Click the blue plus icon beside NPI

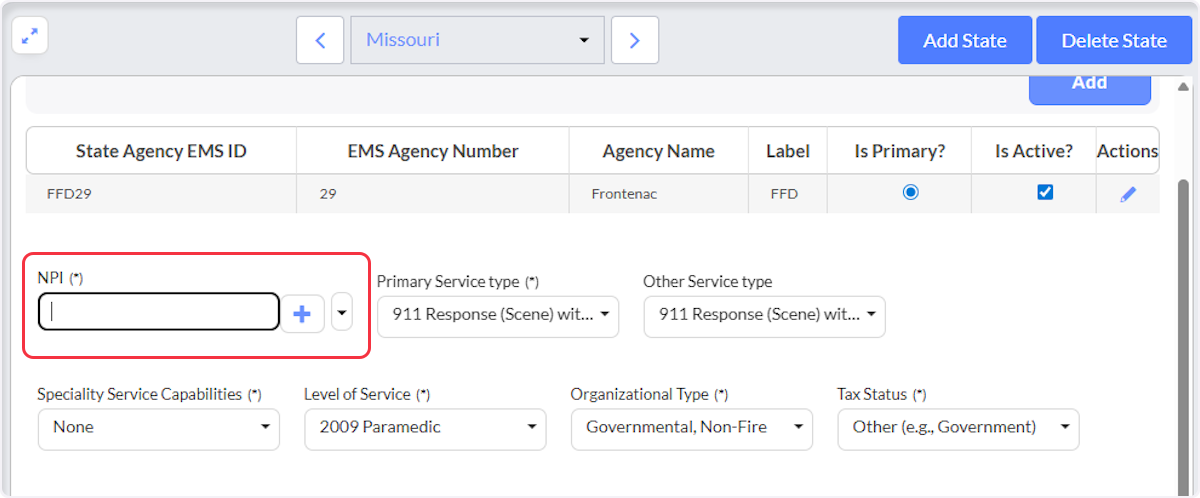(302, 314)
